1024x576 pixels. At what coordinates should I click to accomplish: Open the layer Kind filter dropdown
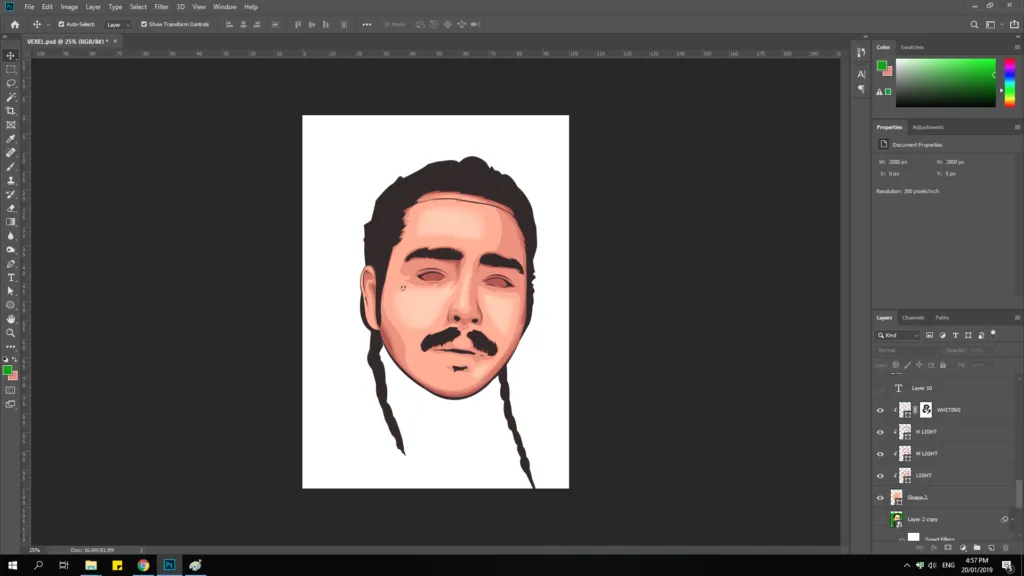(x=898, y=335)
